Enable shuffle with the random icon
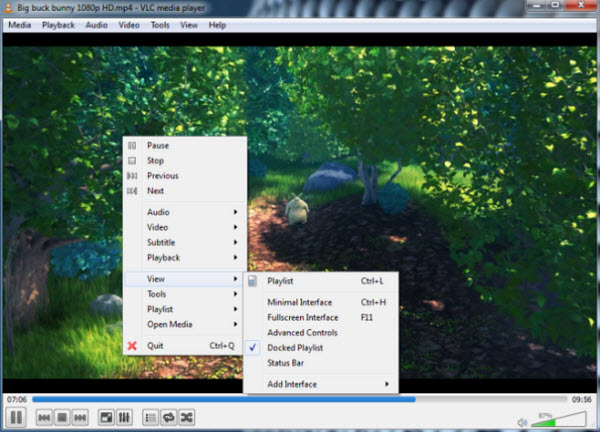The image size is (600, 432). pyautogui.click(x=186, y=417)
